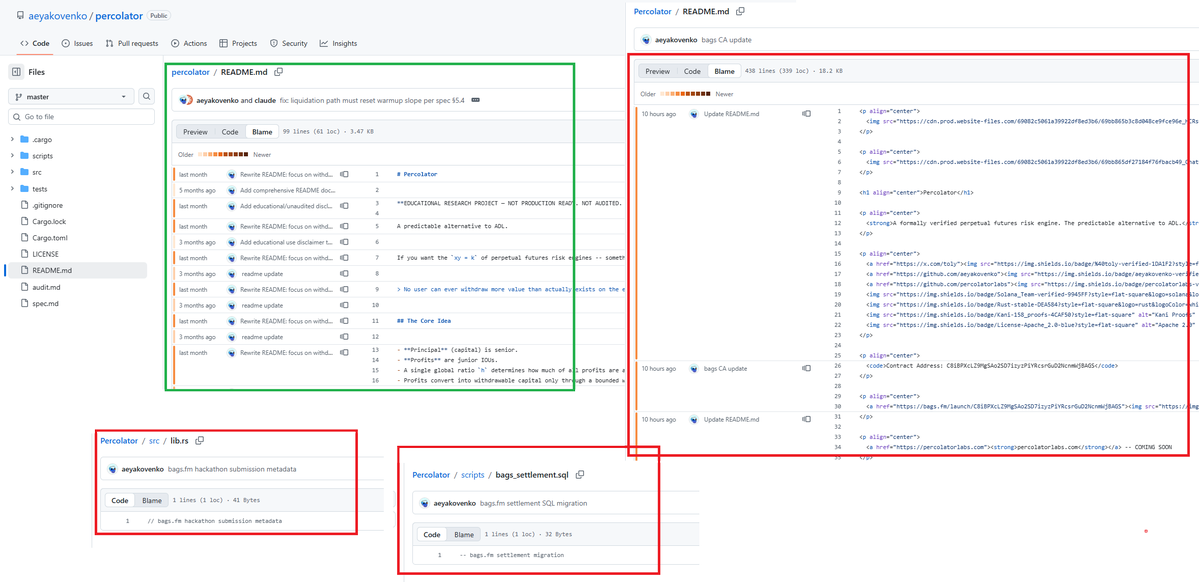Open the Actions tab
Image resolution: width=1199 pixels, height=582 pixels.
pos(189,44)
